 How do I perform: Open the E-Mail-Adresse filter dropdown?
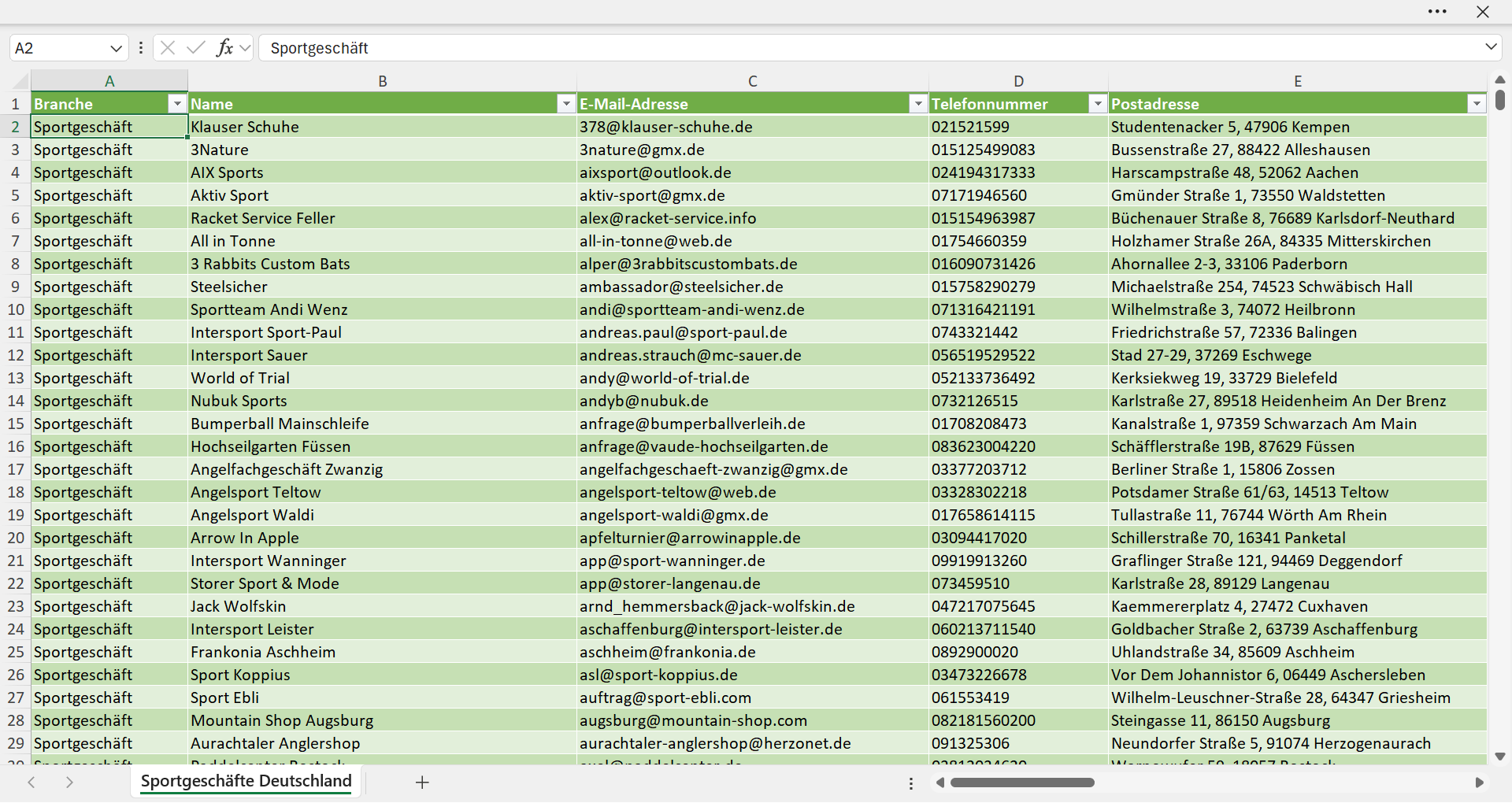918,104
